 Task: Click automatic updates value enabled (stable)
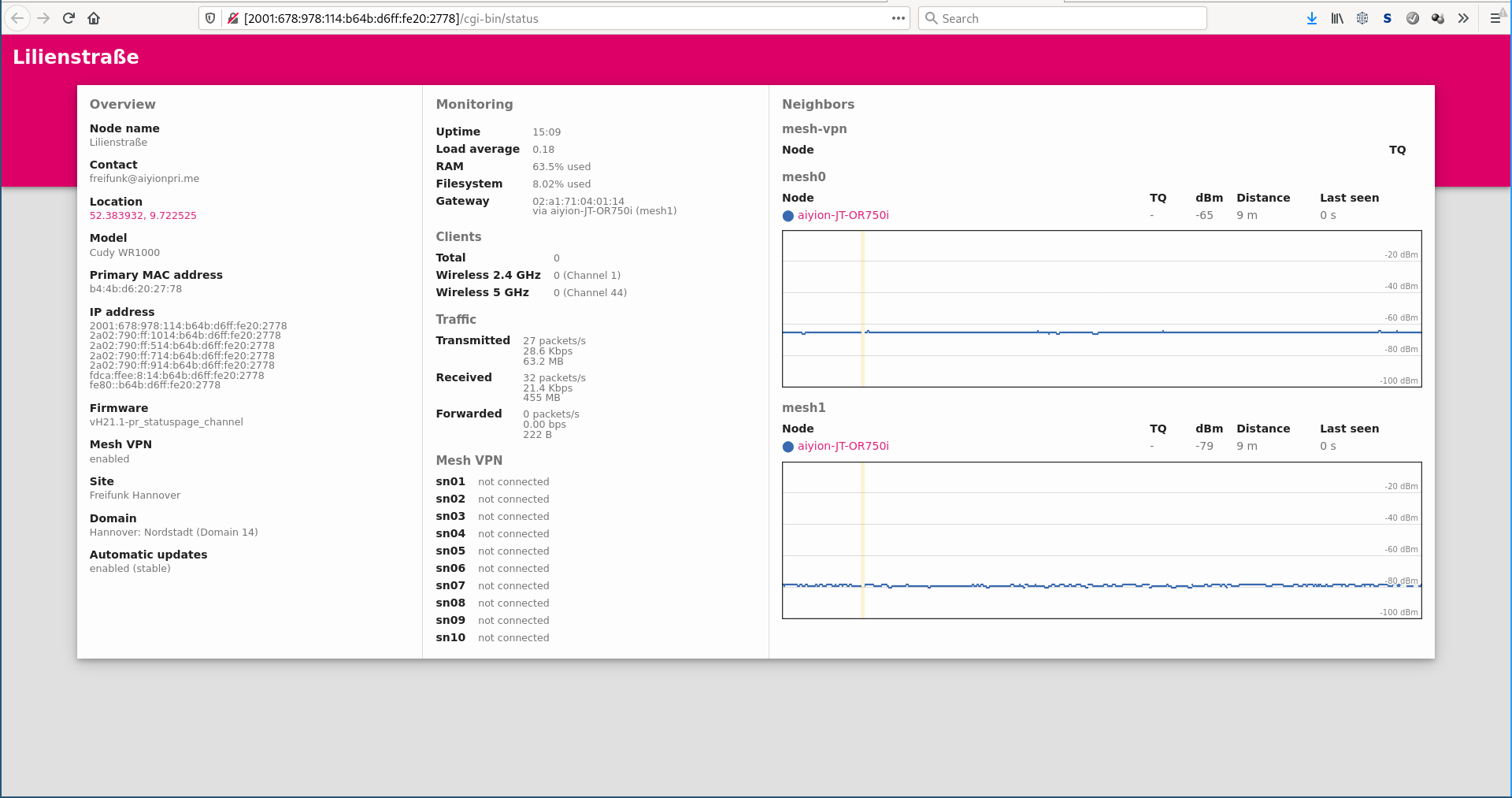(x=130, y=569)
